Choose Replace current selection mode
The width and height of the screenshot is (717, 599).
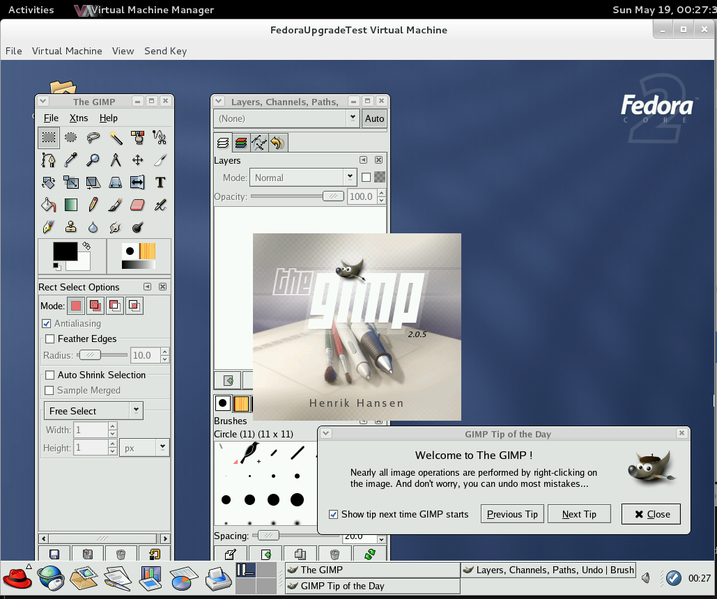[x=76, y=305]
